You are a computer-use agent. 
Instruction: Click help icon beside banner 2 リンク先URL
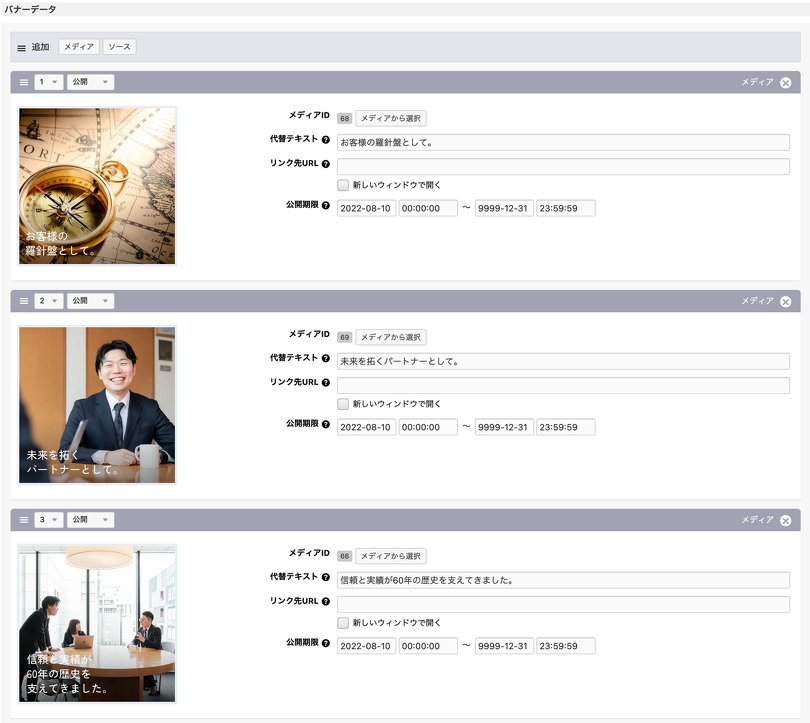[326, 383]
